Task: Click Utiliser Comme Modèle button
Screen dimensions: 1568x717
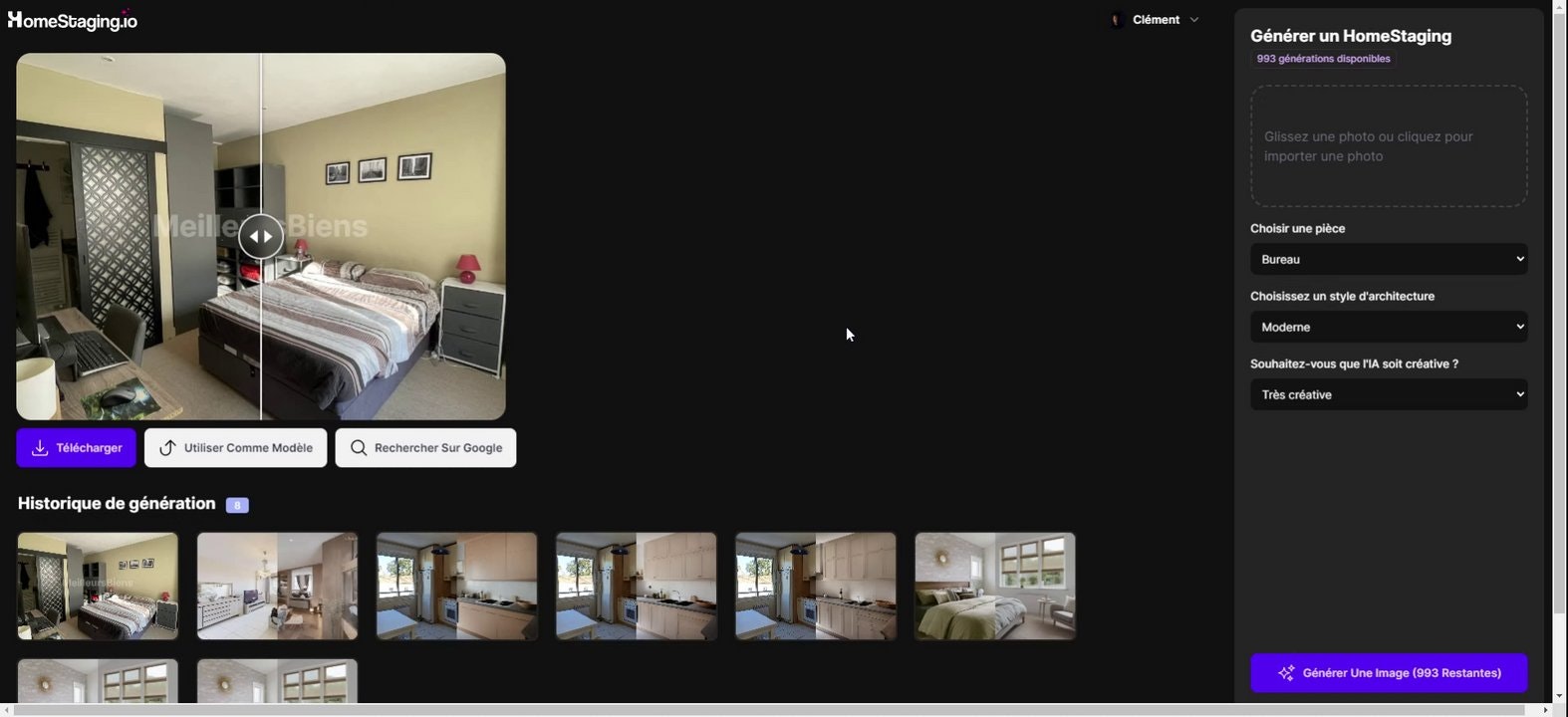Action: click(x=235, y=448)
